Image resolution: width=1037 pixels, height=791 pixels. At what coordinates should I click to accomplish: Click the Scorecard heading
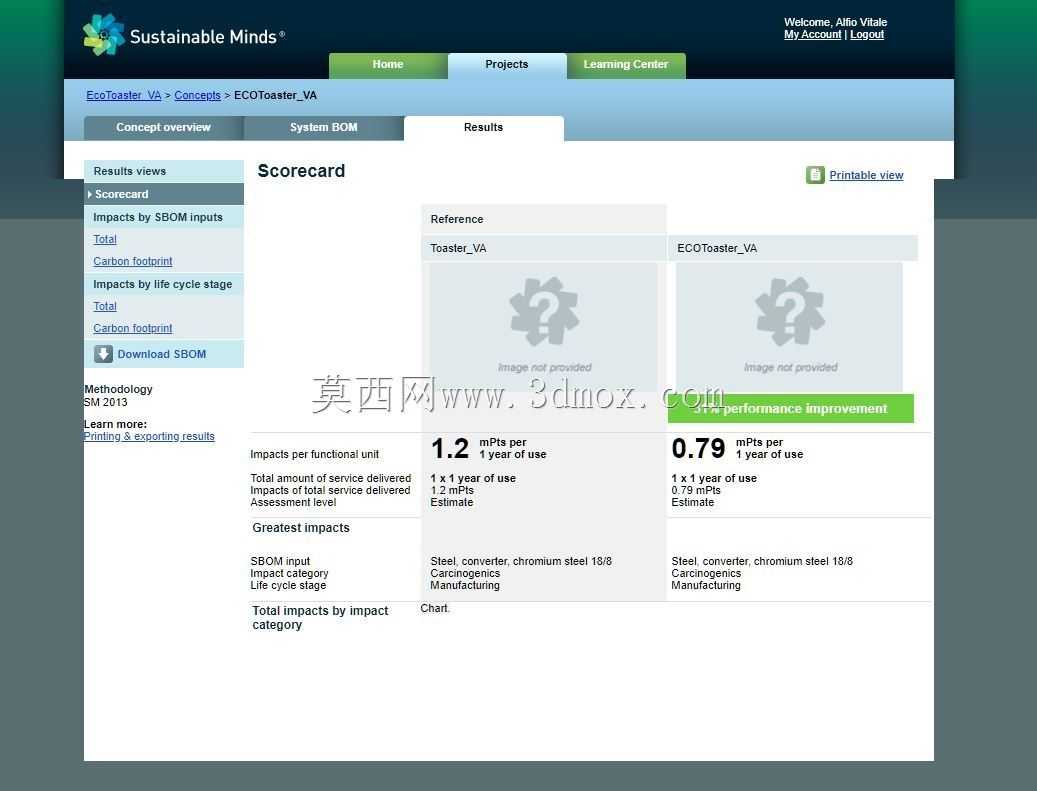click(302, 171)
